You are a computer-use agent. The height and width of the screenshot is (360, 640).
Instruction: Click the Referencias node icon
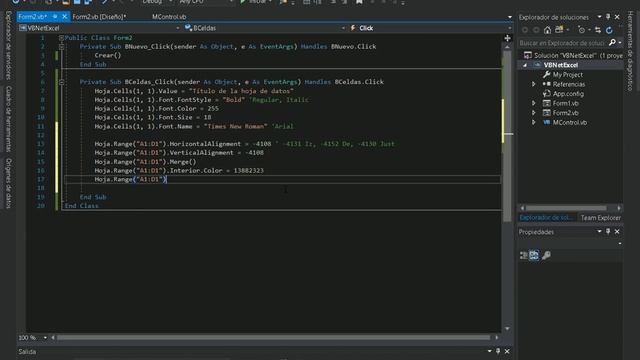(547, 84)
